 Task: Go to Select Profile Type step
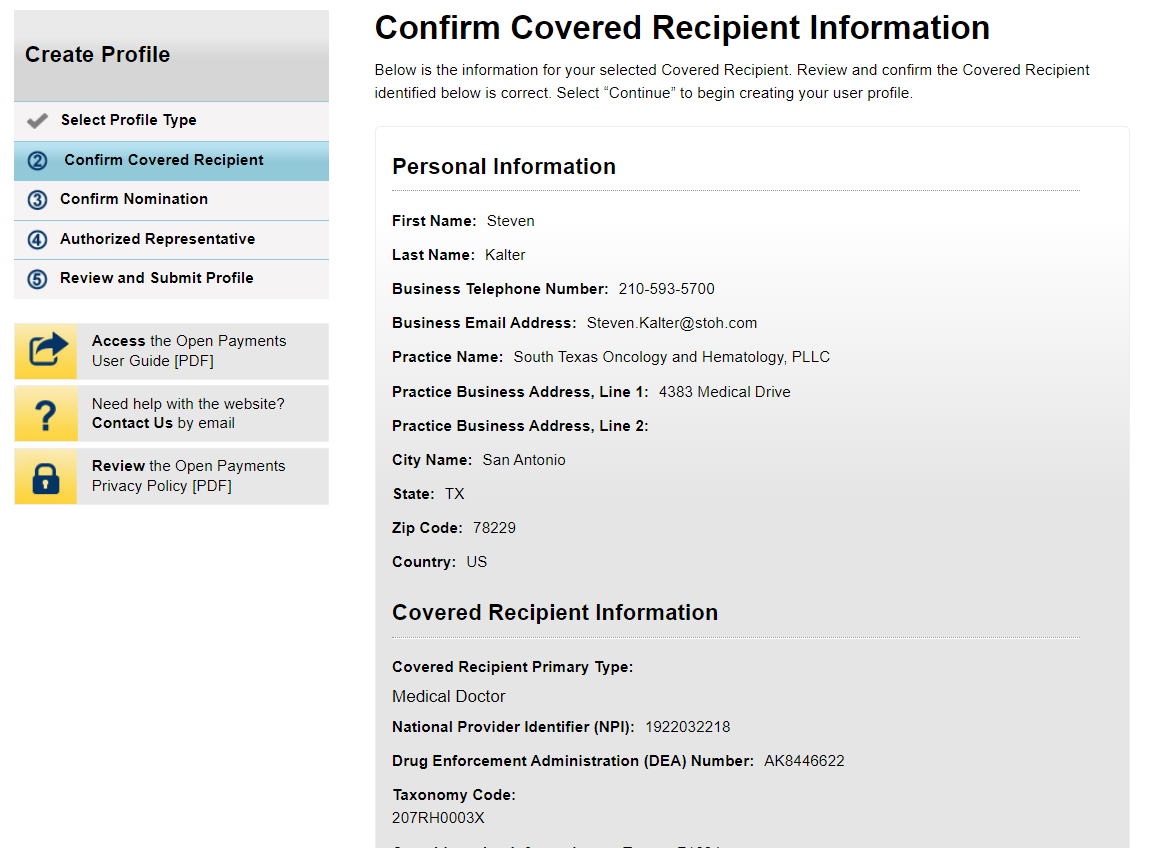pyautogui.click(x=128, y=120)
